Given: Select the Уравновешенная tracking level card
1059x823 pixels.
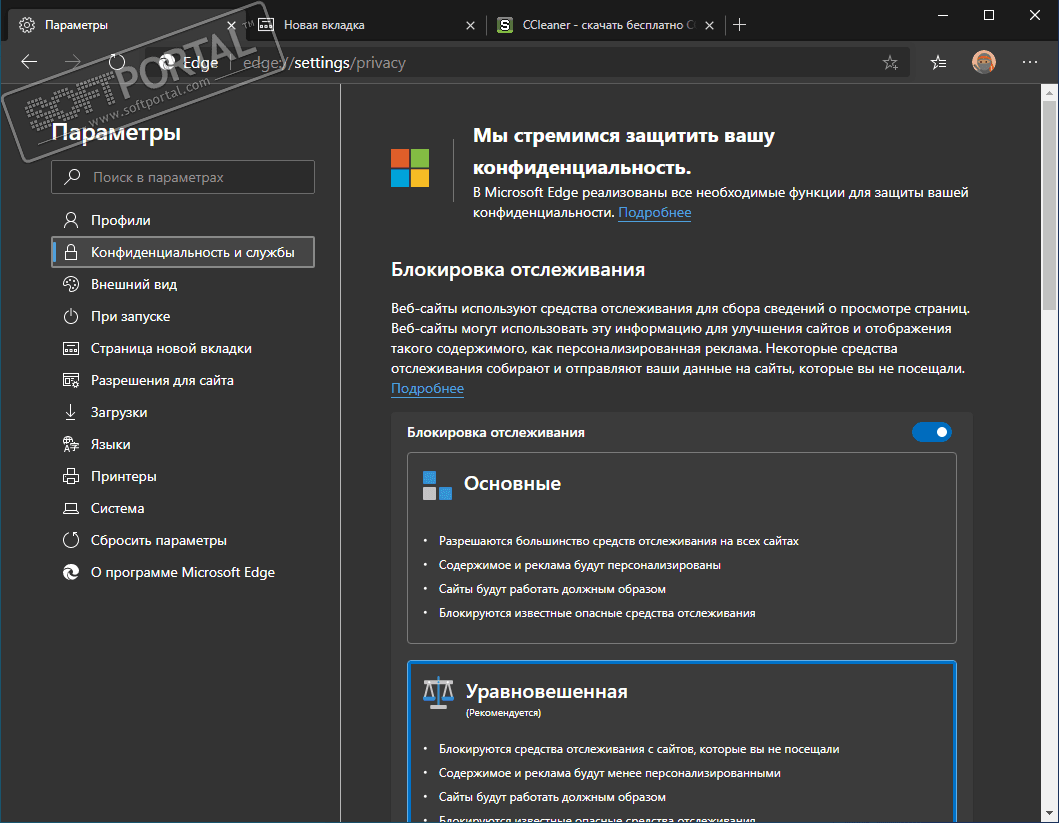Looking at the screenshot, I should point(681,740).
